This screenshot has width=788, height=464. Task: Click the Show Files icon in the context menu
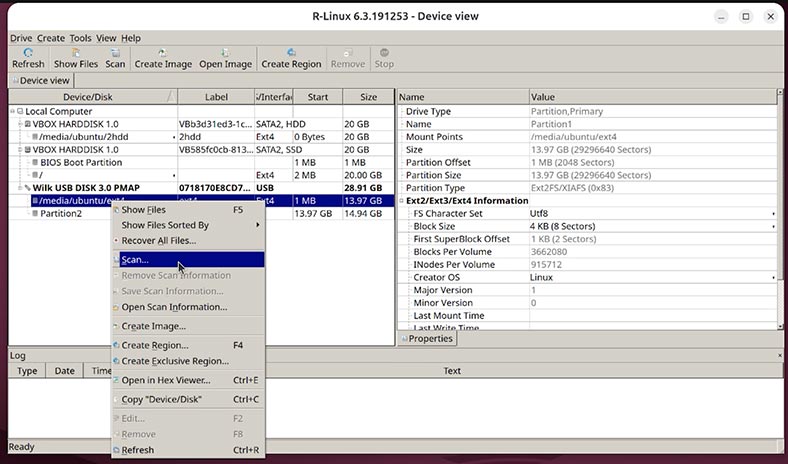point(116,210)
